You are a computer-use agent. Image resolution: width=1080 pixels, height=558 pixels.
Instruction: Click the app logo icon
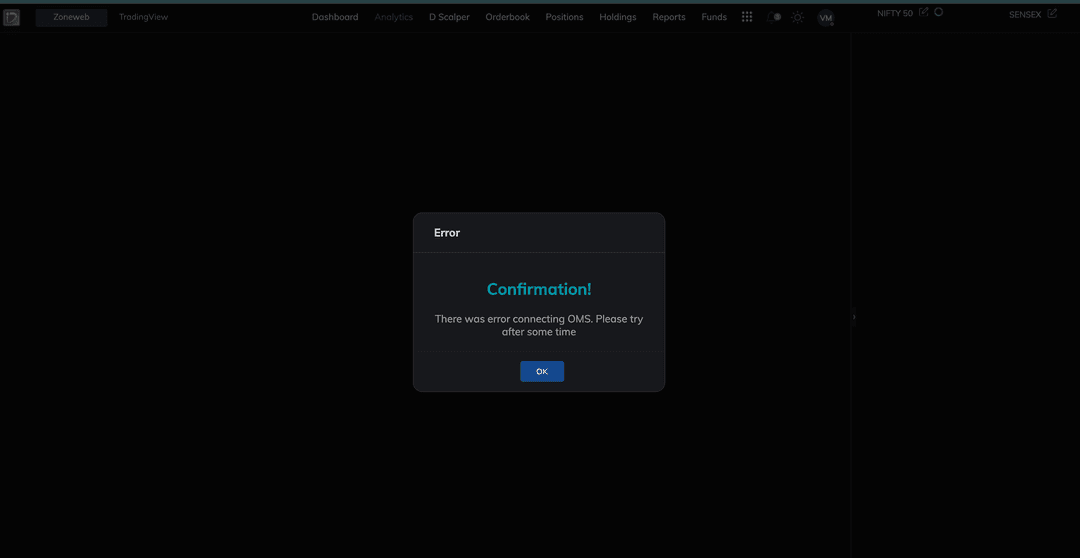[x=12, y=17]
